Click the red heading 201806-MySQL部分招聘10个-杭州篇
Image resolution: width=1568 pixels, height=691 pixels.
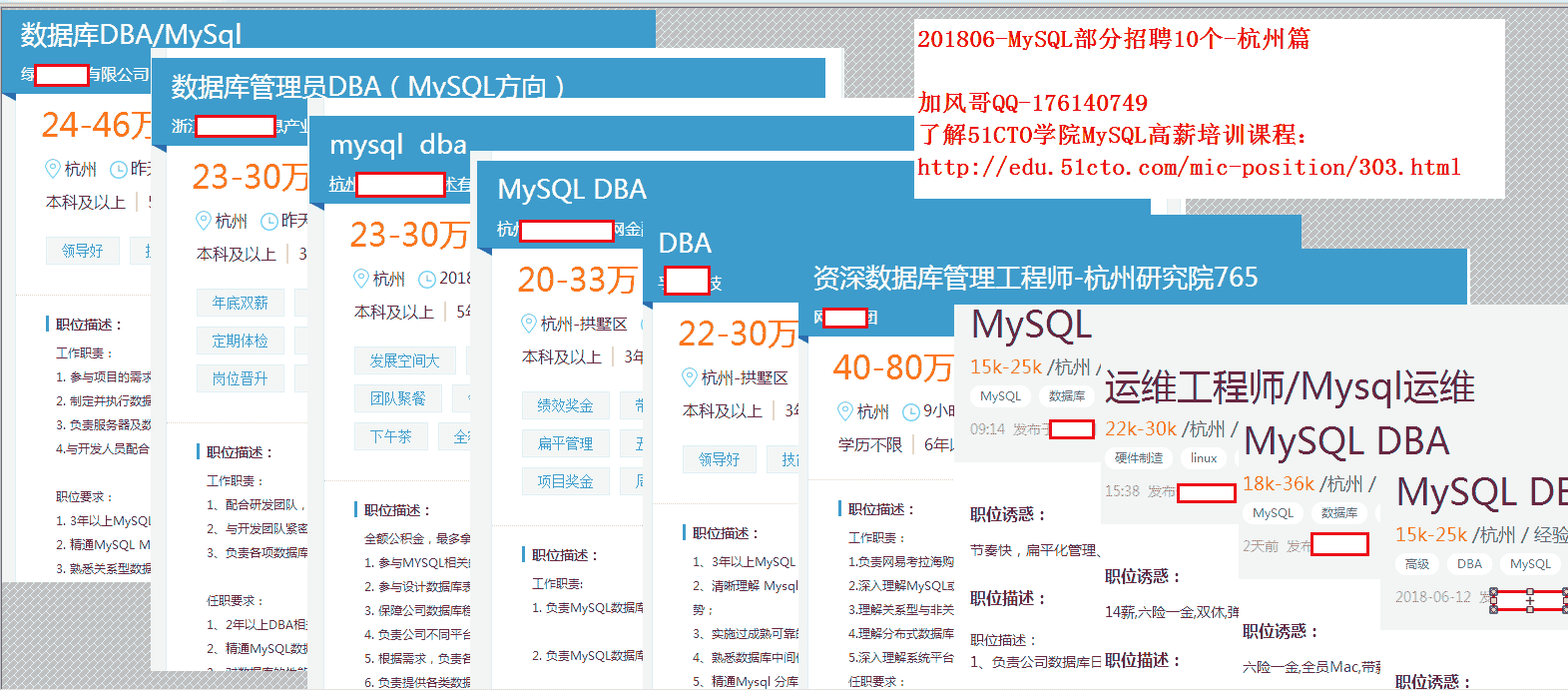(1114, 39)
